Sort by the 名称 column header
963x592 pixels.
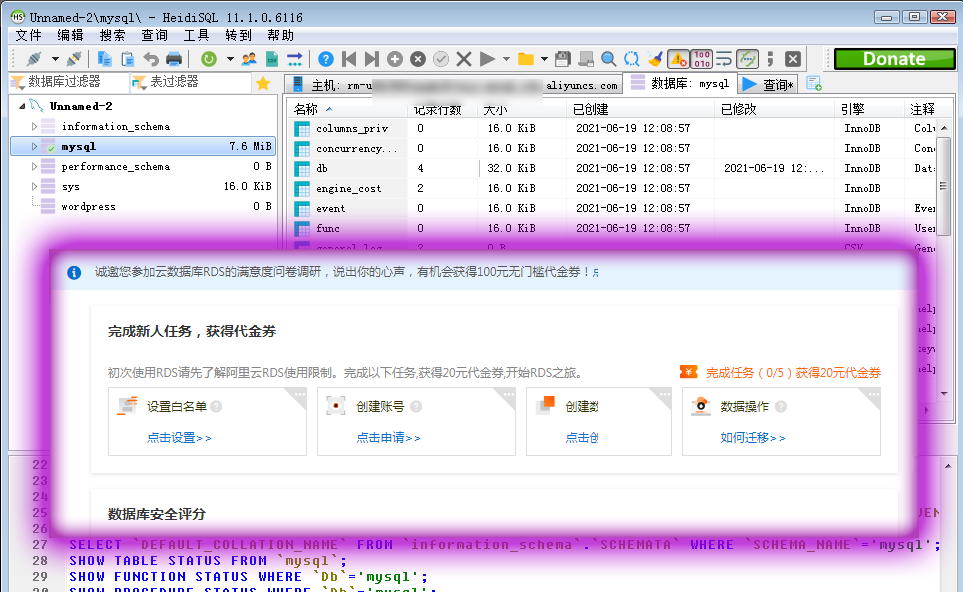(306, 109)
